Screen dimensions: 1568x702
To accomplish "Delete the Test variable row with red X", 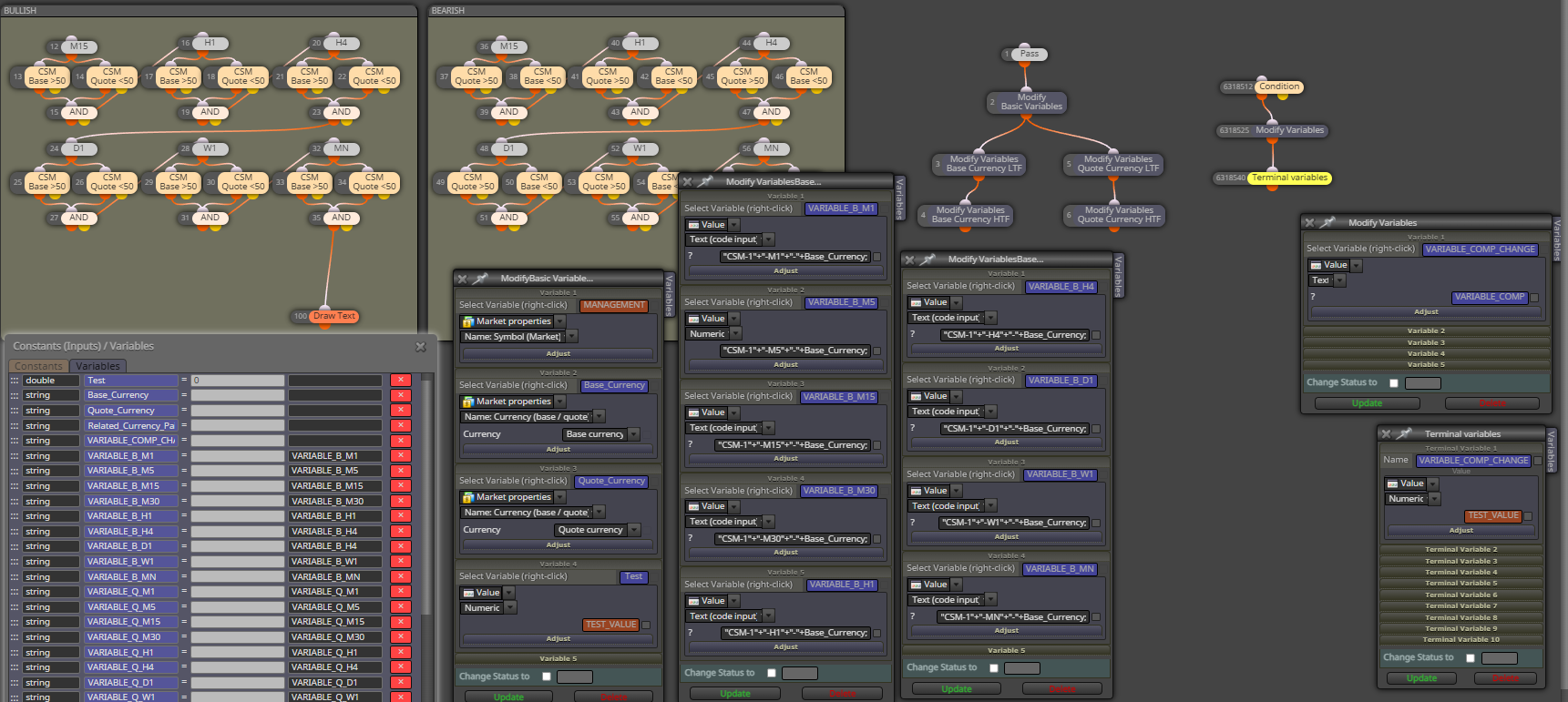I will click(400, 381).
